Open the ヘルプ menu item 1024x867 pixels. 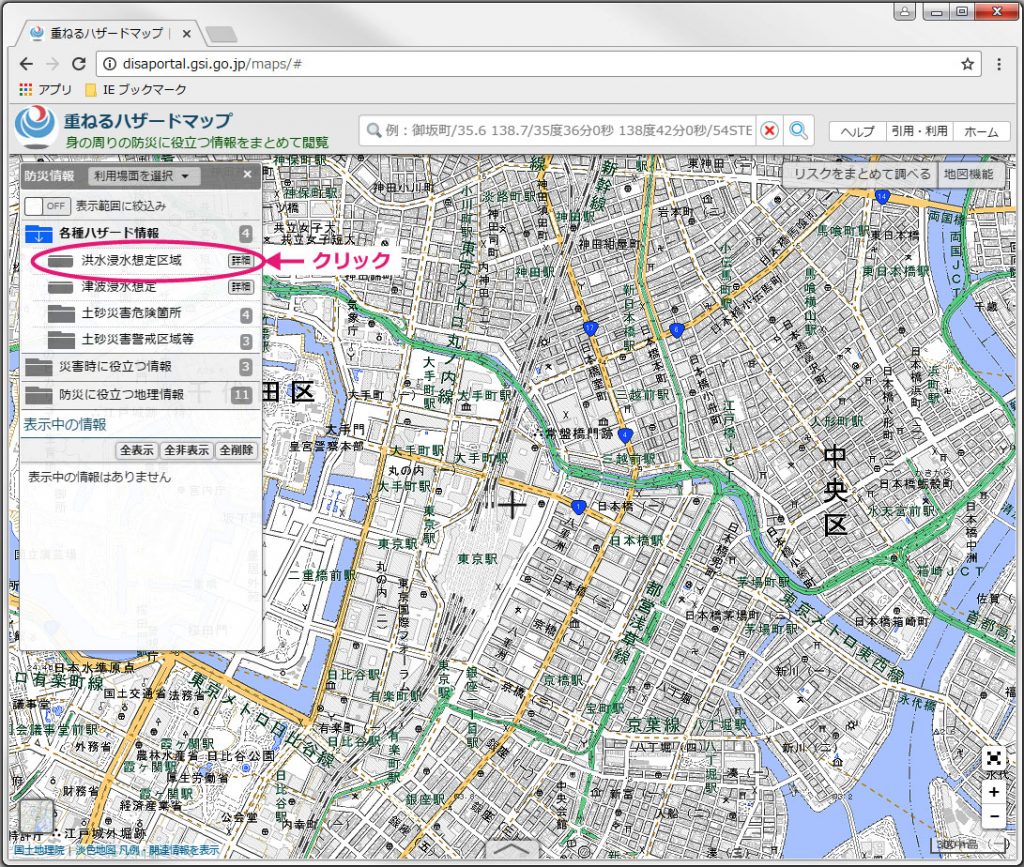pyautogui.click(x=857, y=132)
